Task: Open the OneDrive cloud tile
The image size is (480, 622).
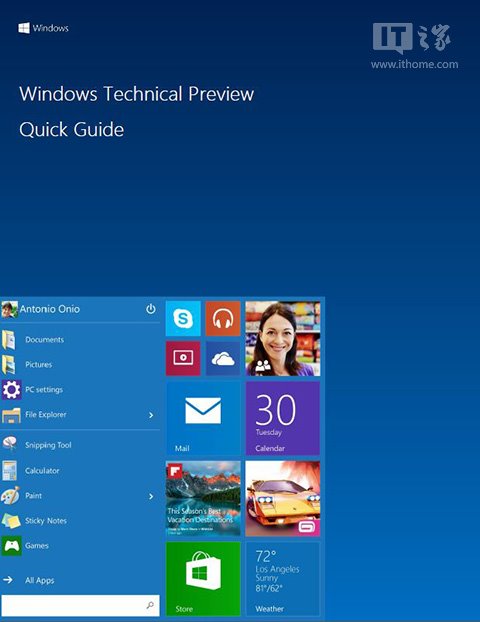Action: point(223,358)
